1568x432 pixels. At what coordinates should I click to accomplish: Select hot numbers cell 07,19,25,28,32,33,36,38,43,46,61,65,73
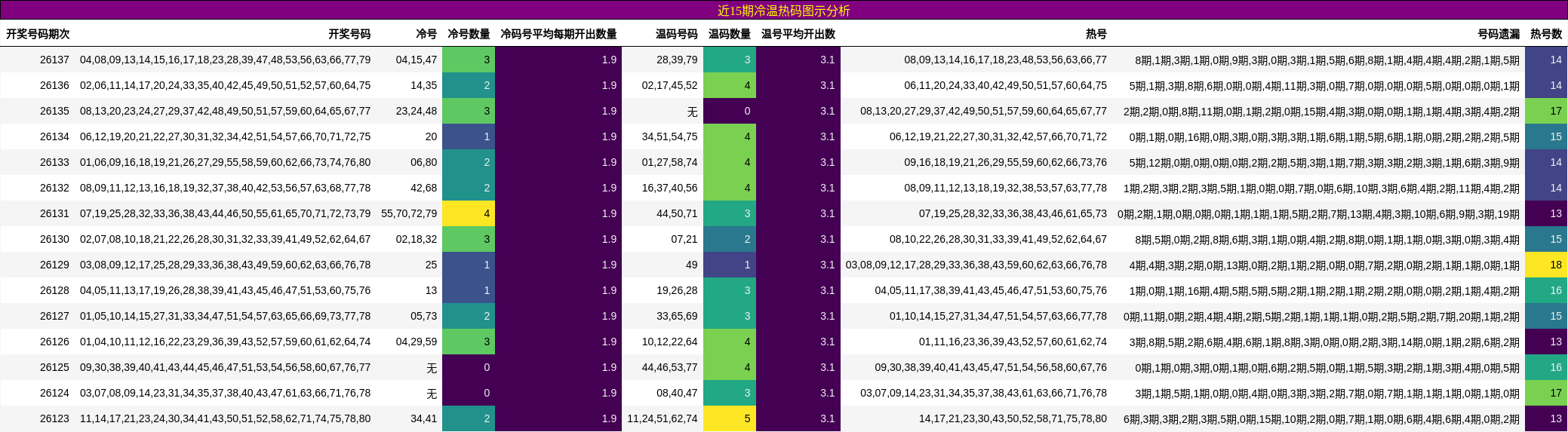point(1013,213)
